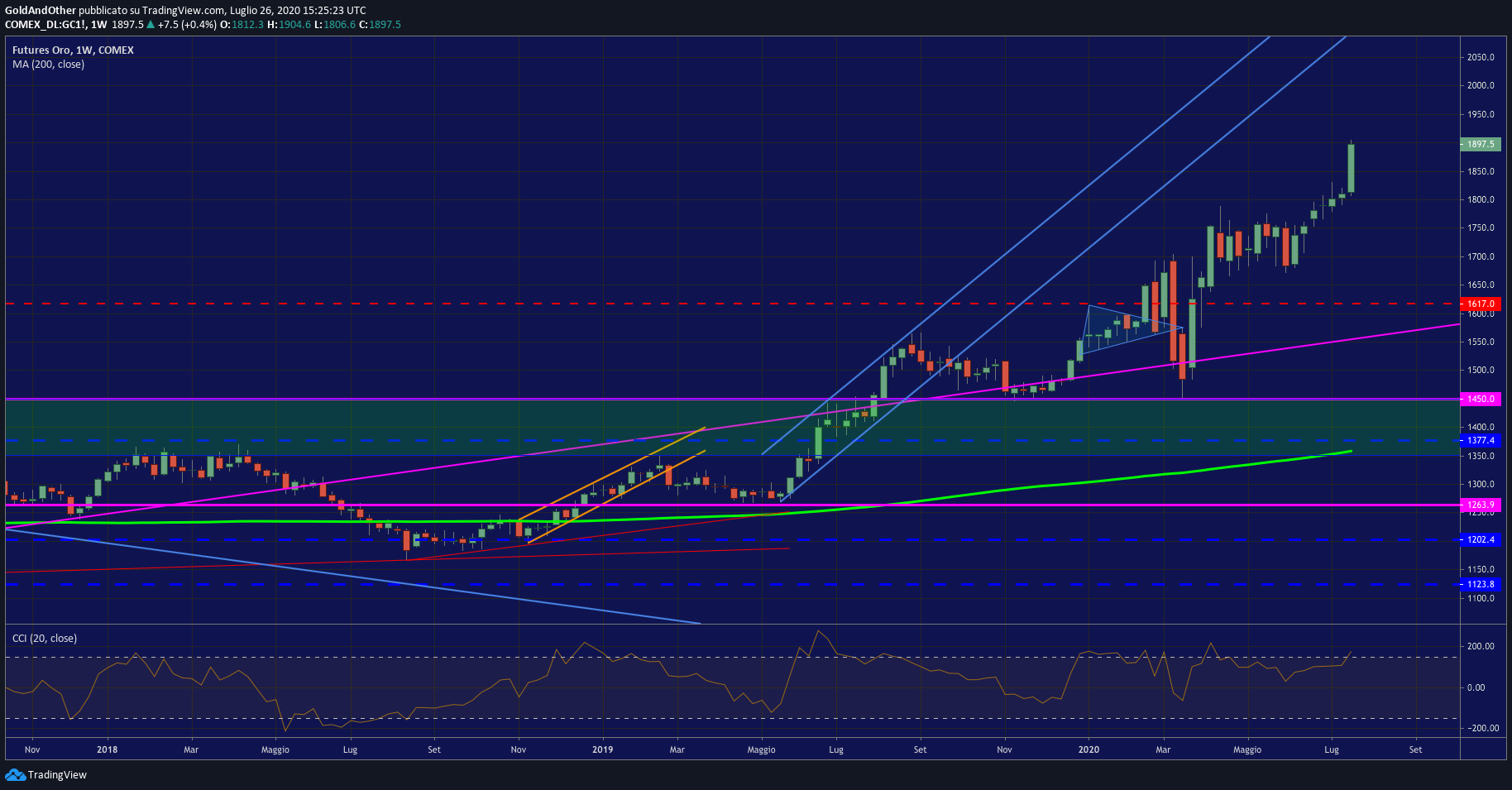Click the magenta 1450.0 price label
The image size is (1512, 790).
[x=1481, y=399]
